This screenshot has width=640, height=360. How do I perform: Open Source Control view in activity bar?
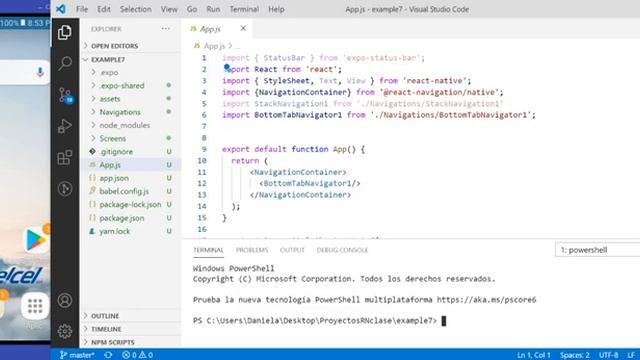tap(64, 95)
